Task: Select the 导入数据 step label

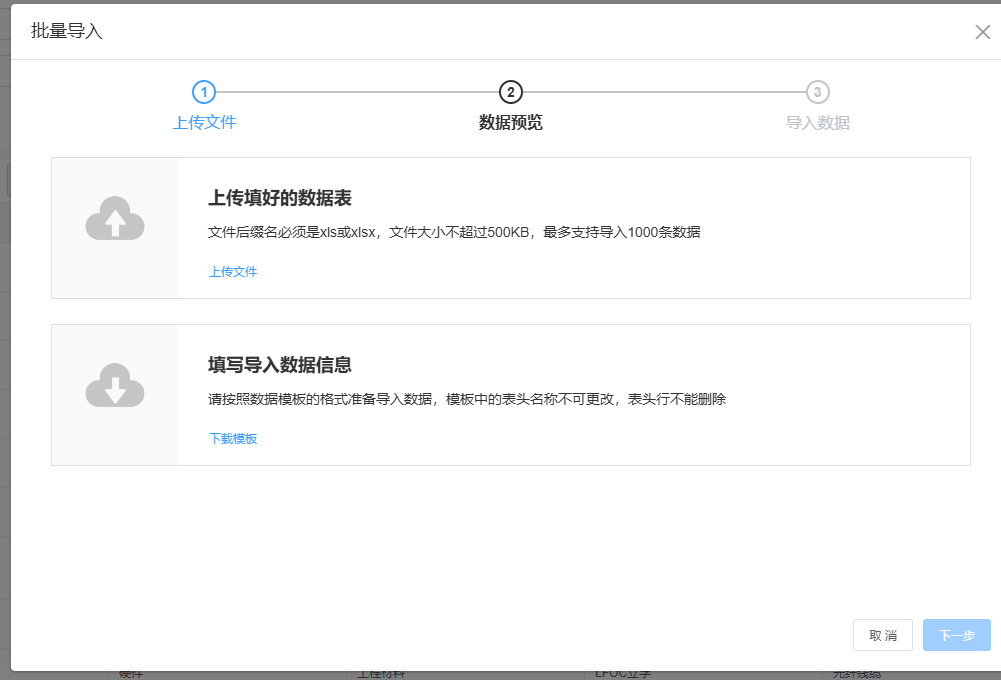Action: pyautogui.click(x=817, y=122)
